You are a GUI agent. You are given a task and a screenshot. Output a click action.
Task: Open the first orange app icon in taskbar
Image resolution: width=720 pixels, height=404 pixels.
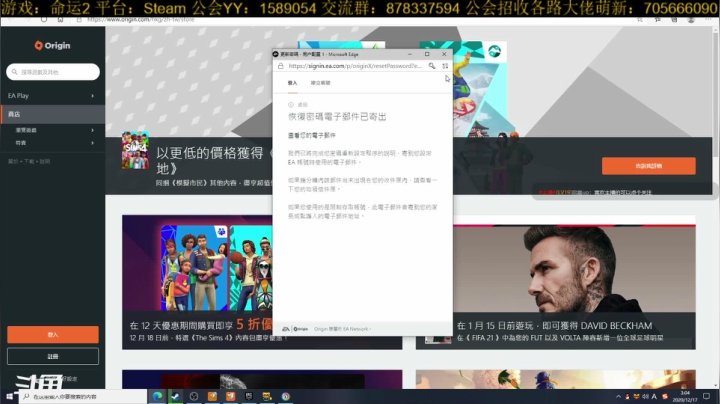coord(212,396)
